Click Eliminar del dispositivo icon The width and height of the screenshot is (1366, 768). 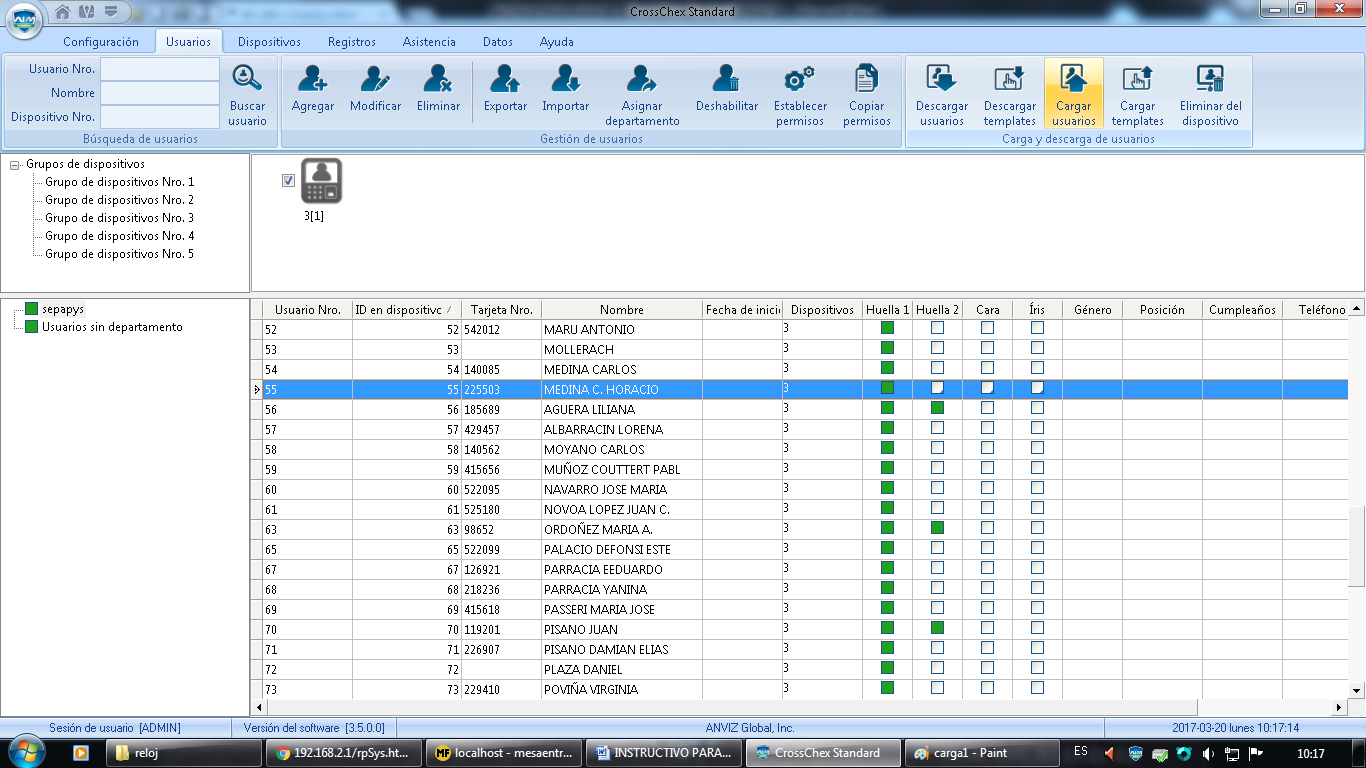[x=1210, y=78]
